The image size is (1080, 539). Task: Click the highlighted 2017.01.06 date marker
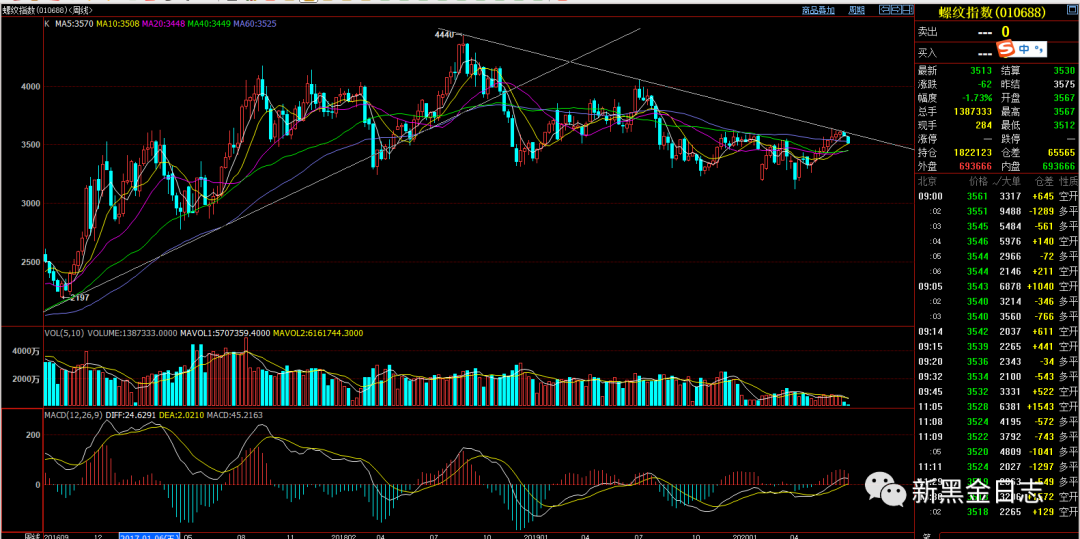[x=149, y=536]
